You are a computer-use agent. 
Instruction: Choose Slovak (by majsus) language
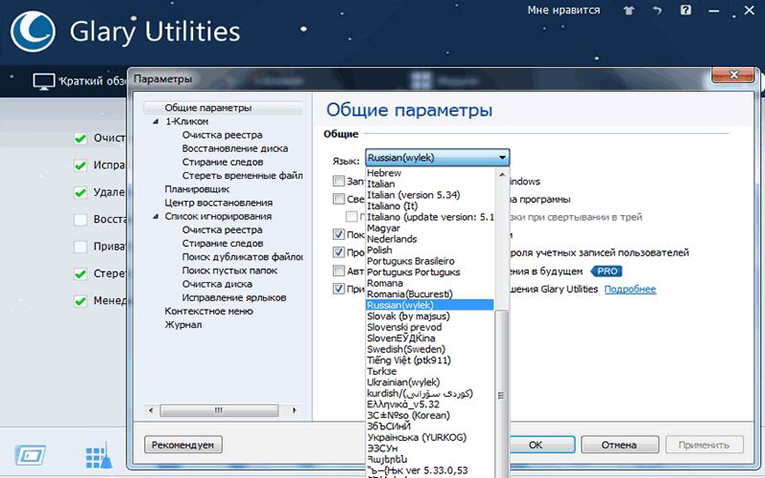408,316
